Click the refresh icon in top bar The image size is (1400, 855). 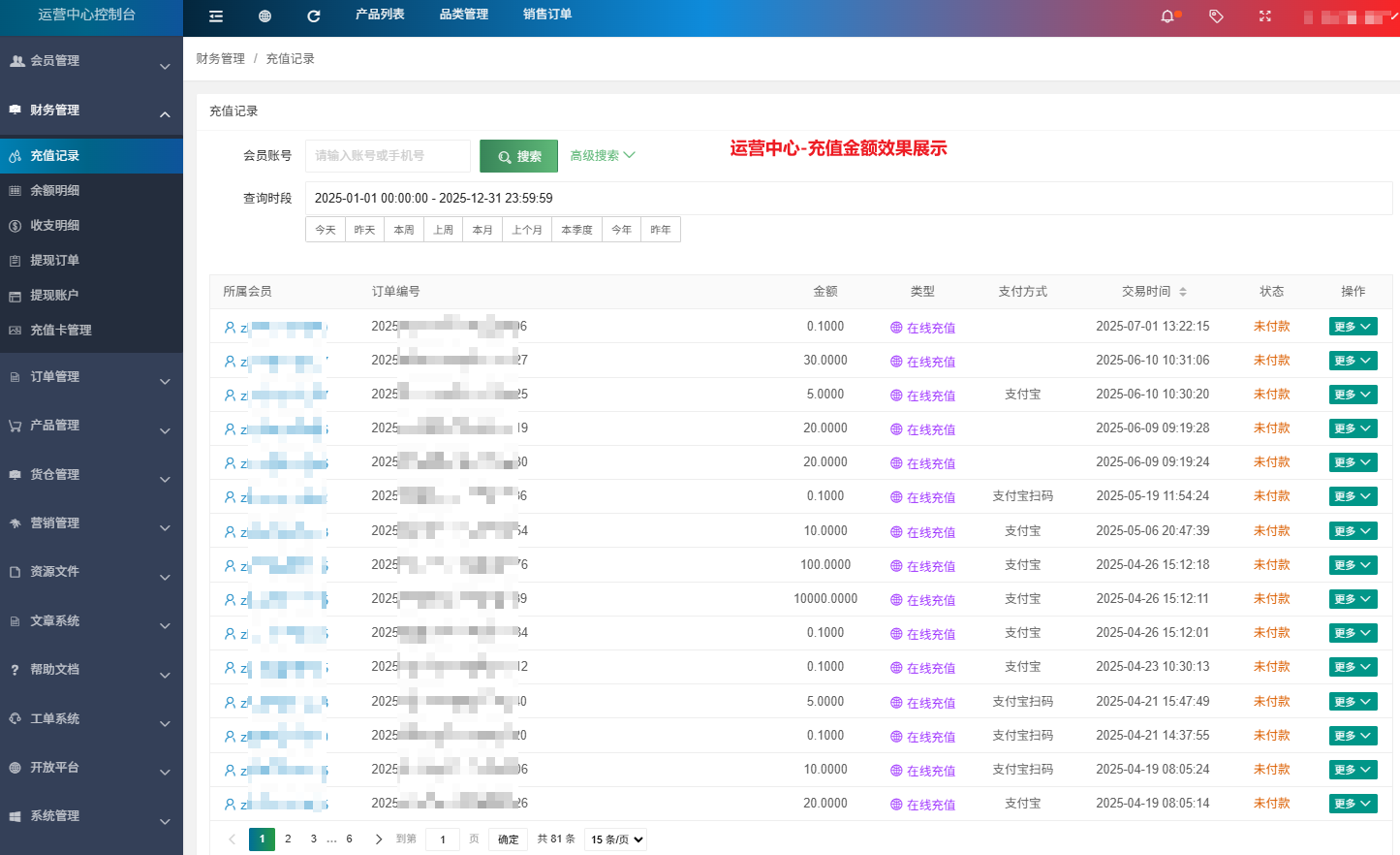coord(313,16)
